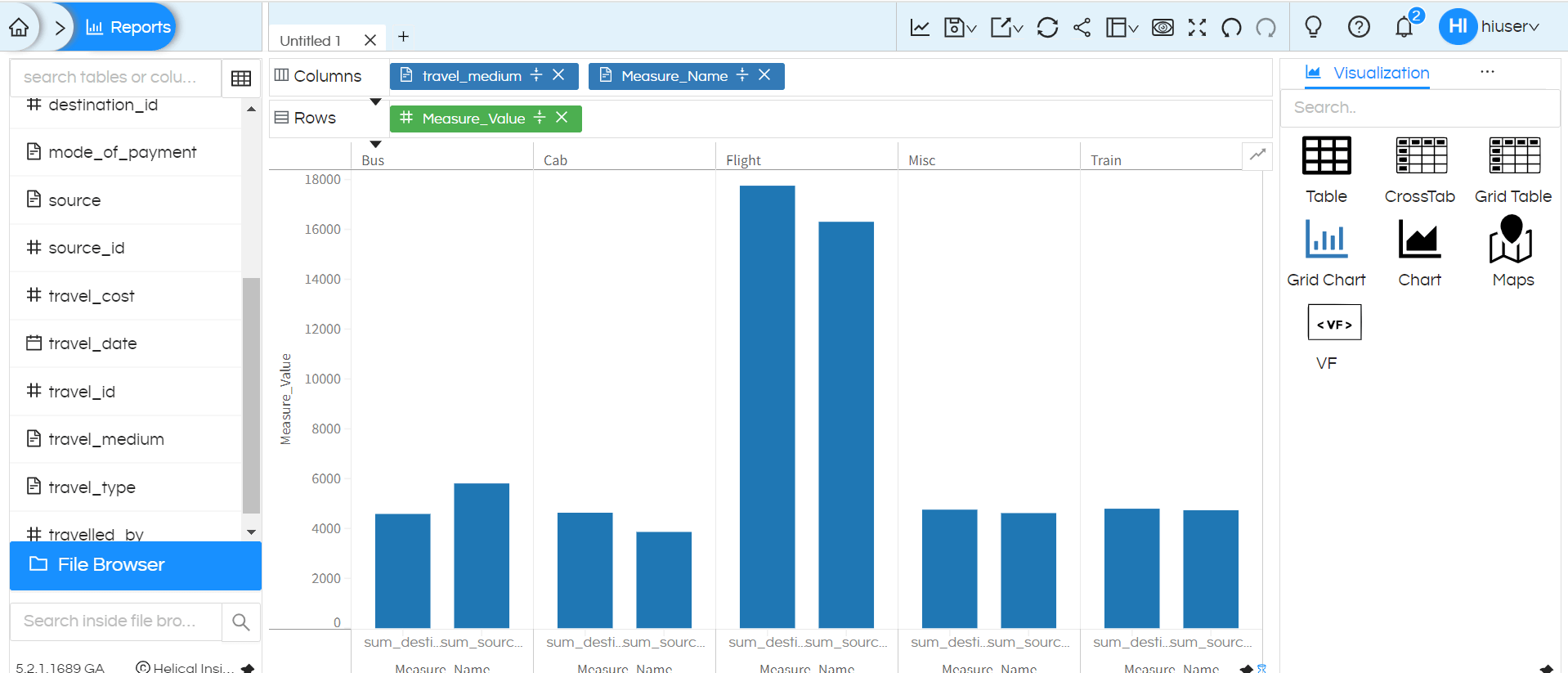This screenshot has width=1568, height=673.
Task: Share the report
Action: pos(1082,27)
